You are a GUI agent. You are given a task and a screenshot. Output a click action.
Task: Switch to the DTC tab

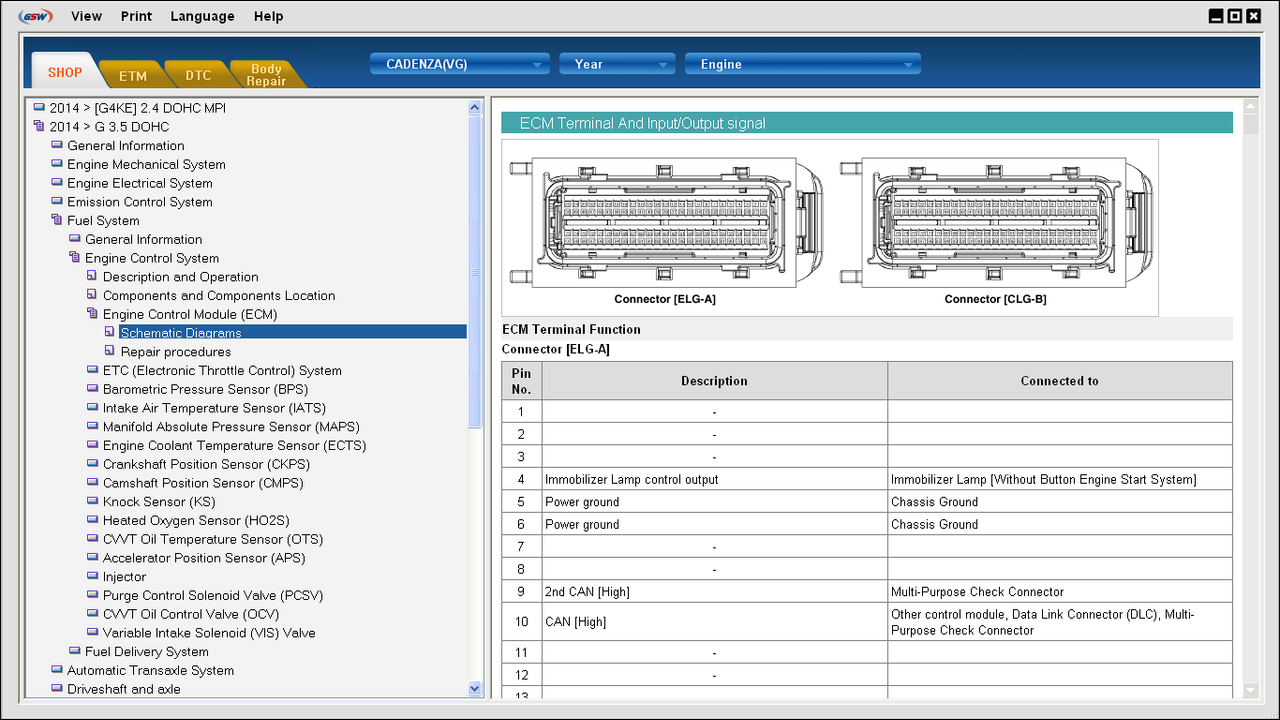point(198,75)
